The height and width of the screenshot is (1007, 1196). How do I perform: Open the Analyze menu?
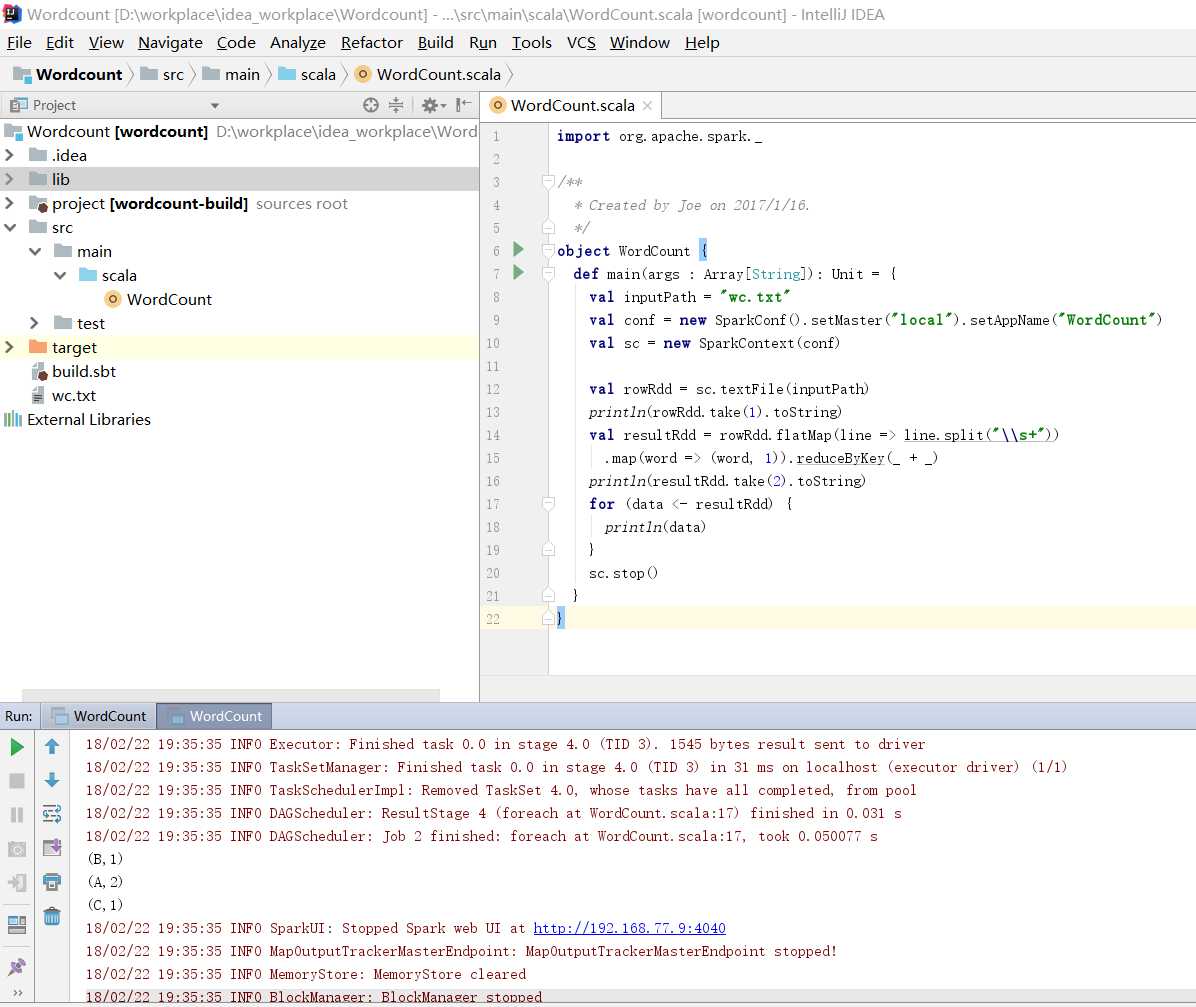[x=297, y=43]
